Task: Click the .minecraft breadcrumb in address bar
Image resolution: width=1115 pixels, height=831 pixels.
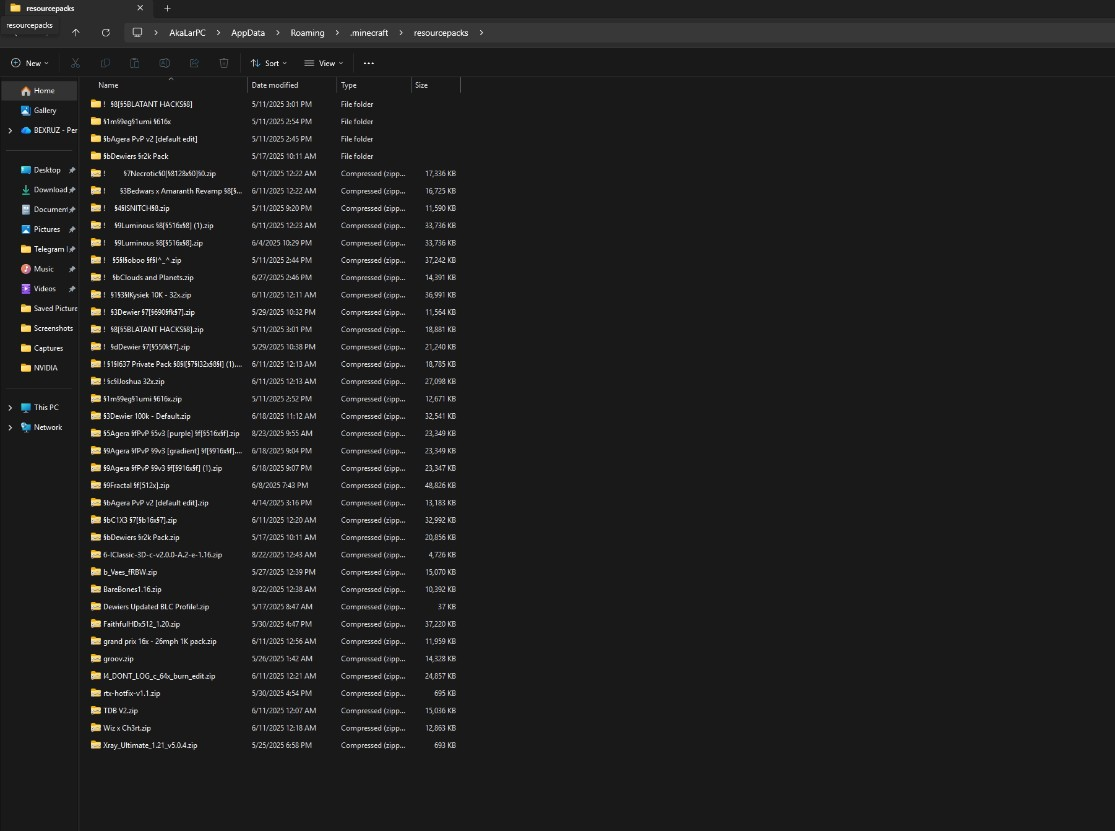Action: 369,32
